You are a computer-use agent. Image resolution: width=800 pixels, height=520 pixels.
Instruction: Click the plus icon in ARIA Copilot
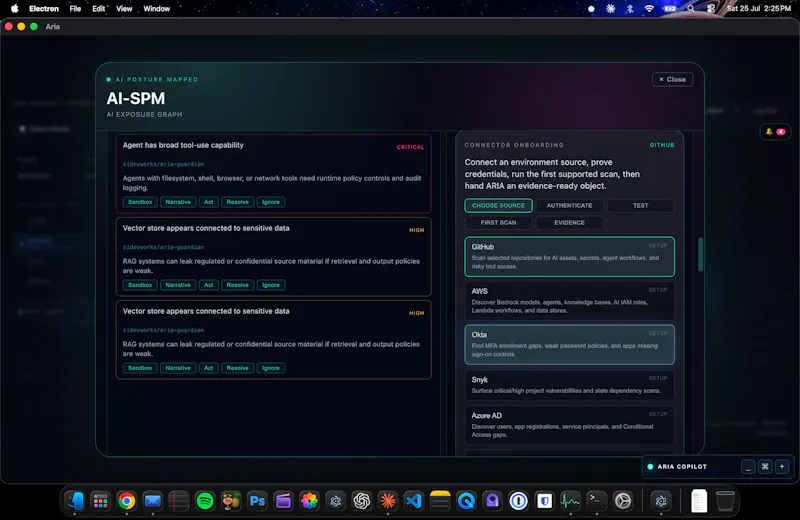tap(782, 466)
